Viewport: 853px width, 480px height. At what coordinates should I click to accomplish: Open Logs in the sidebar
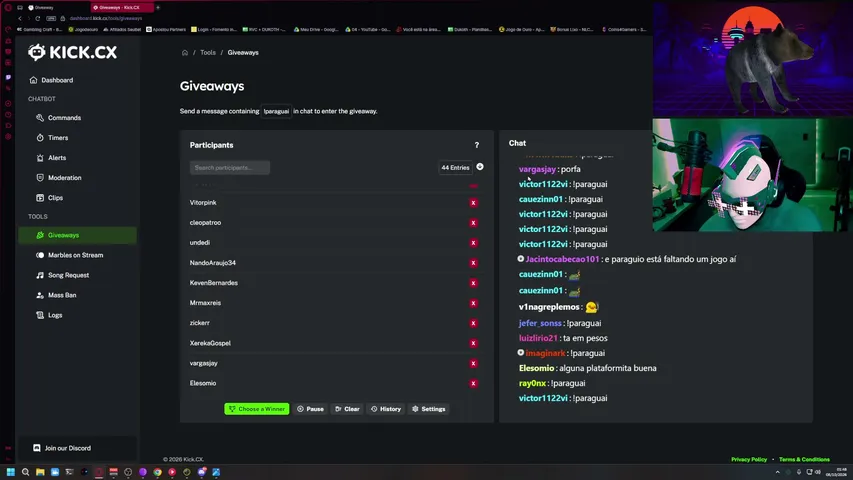point(49,315)
